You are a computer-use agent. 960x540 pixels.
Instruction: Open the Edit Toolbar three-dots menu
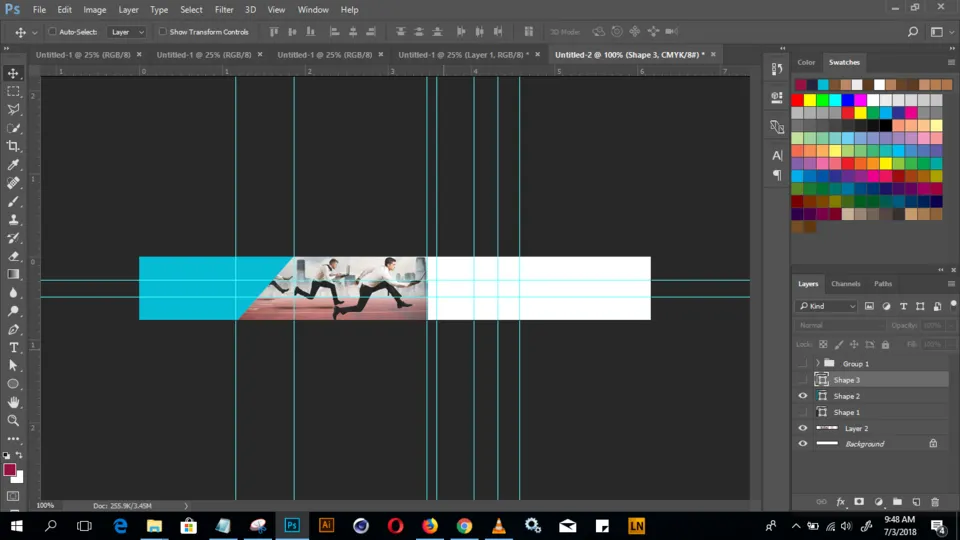coord(13,439)
